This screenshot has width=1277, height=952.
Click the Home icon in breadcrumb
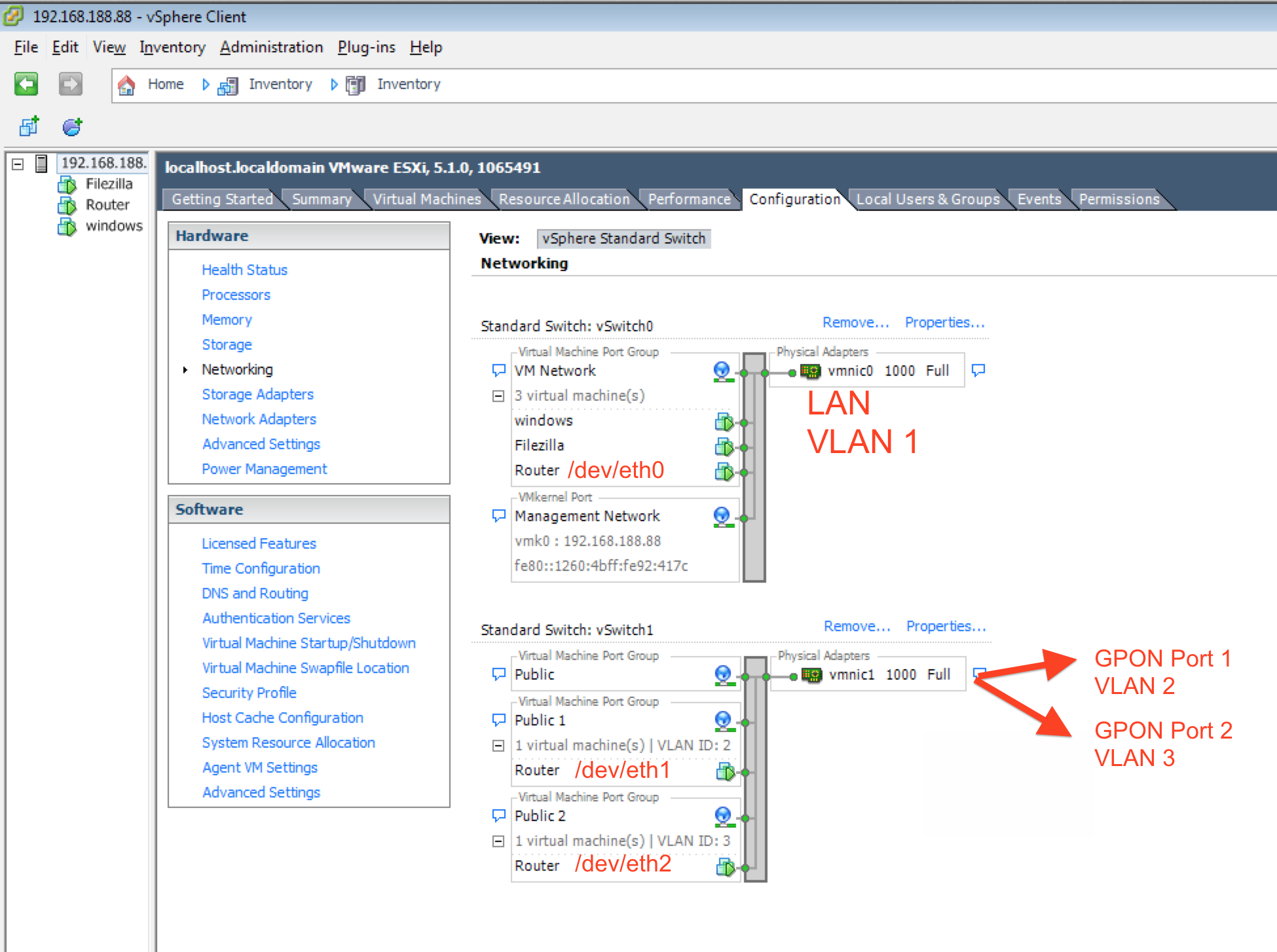pos(126,85)
